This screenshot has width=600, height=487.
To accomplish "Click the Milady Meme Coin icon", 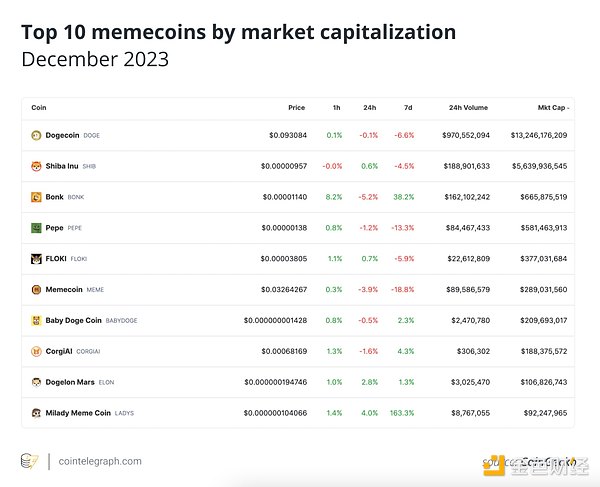I will click(36, 413).
